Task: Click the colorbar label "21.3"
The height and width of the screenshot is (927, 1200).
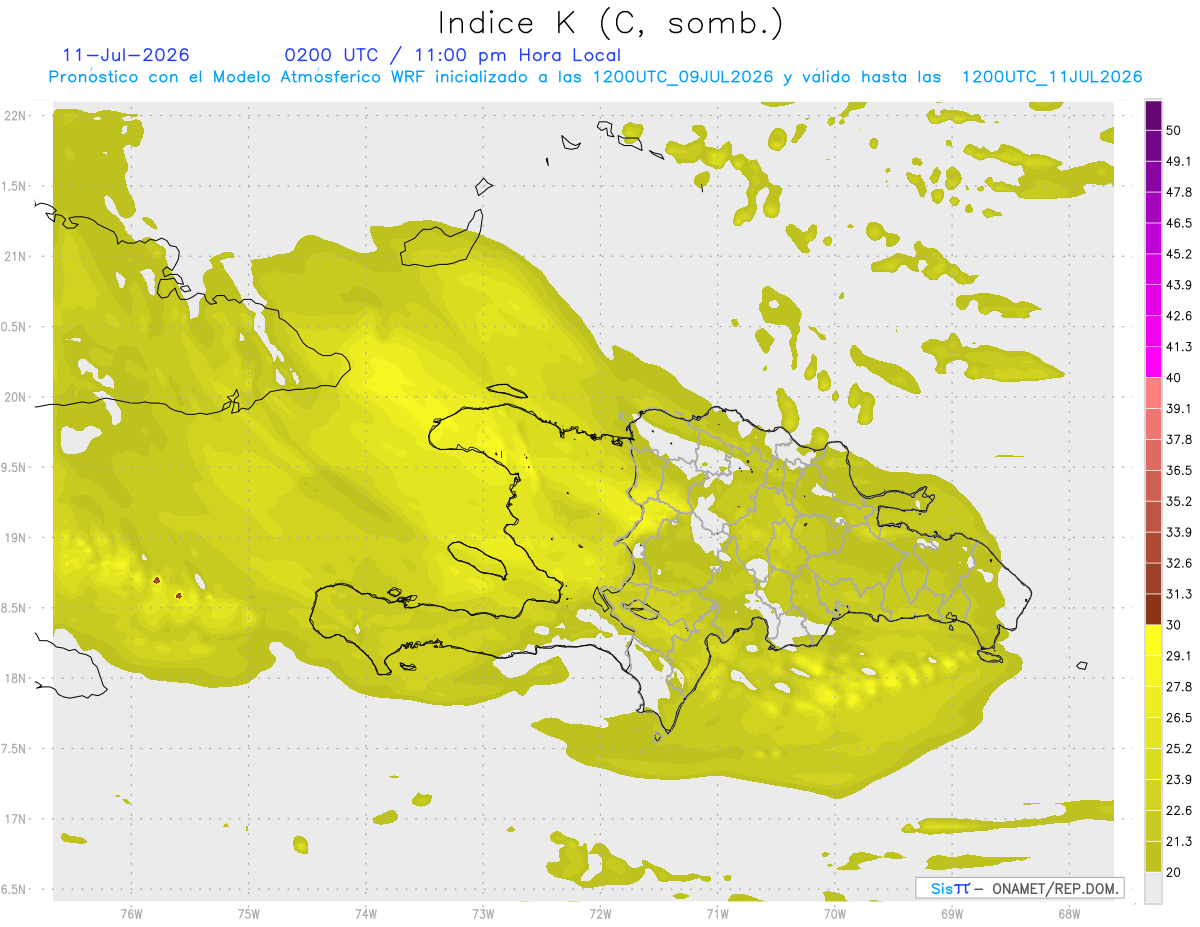Action: click(1178, 842)
